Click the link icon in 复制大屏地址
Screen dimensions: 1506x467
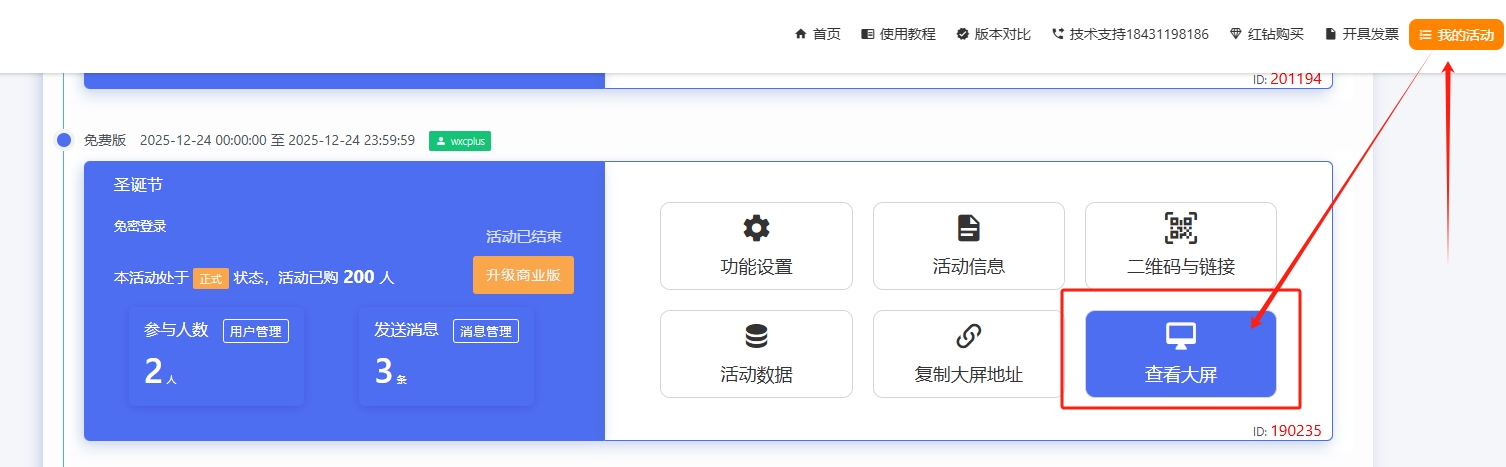[968, 336]
